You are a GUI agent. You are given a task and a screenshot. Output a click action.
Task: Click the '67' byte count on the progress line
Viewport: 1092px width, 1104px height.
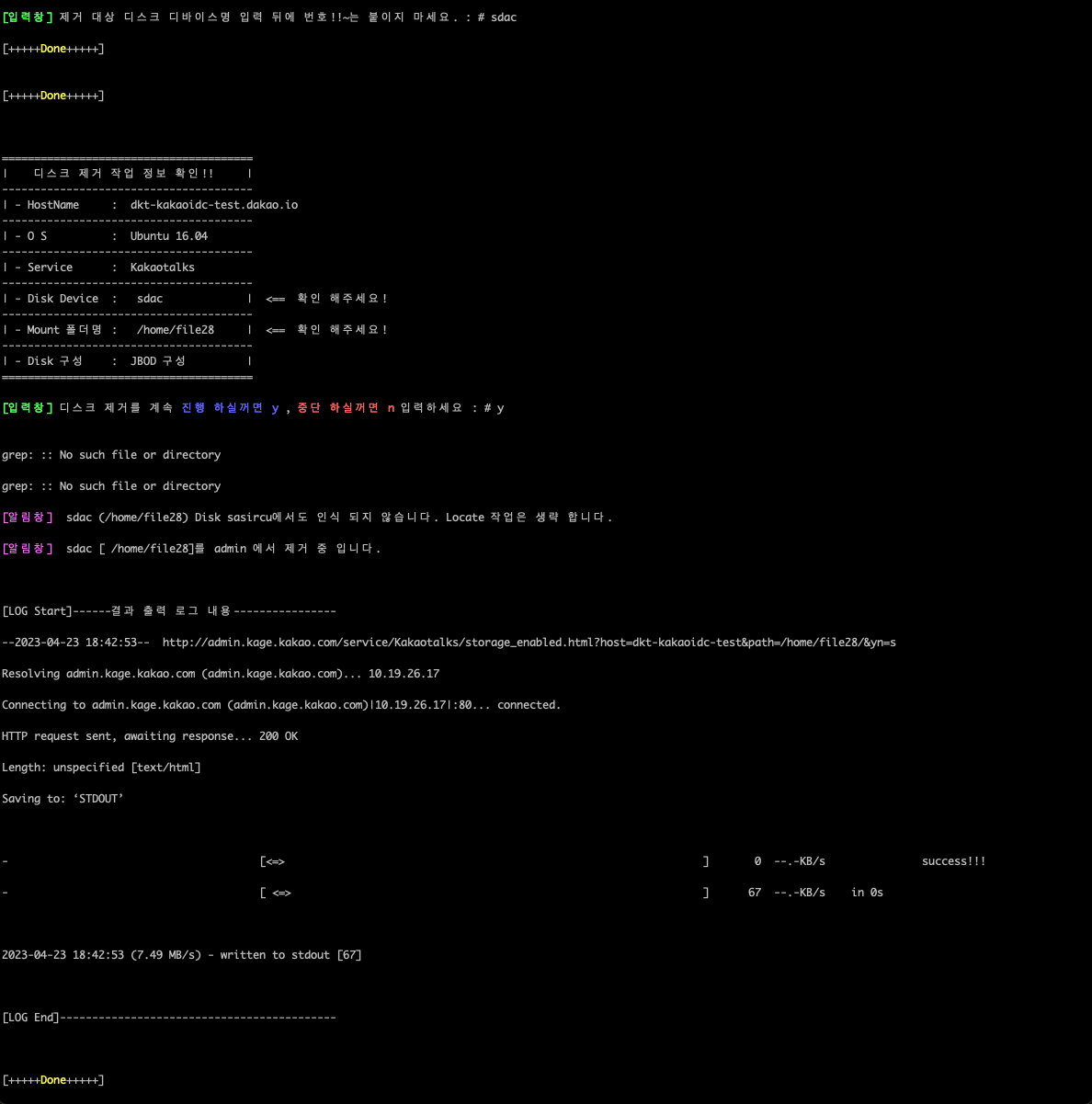(755, 893)
